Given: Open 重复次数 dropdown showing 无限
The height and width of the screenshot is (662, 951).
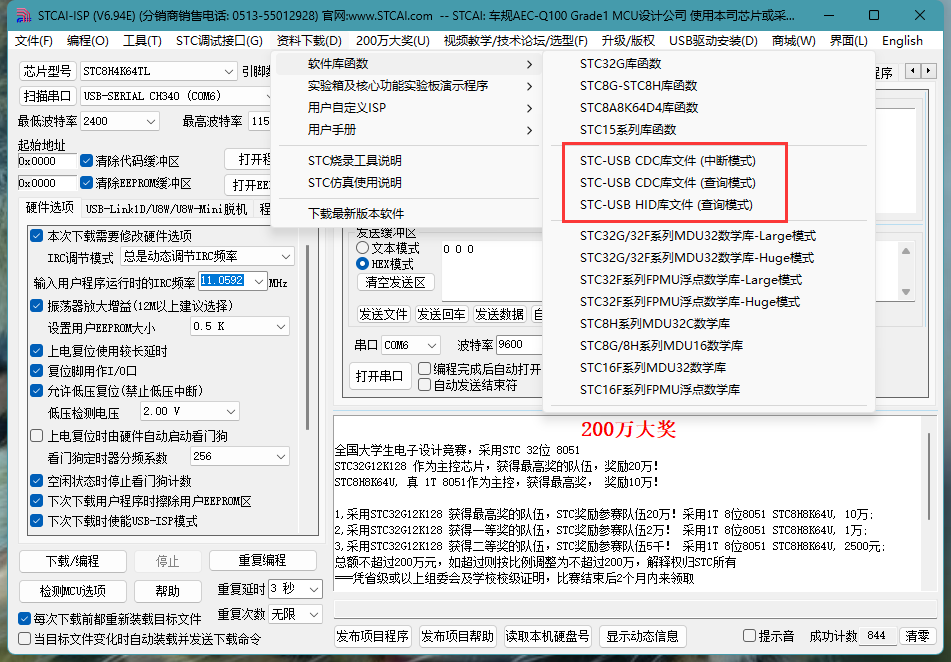Looking at the screenshot, I should pyautogui.click(x=295, y=615).
